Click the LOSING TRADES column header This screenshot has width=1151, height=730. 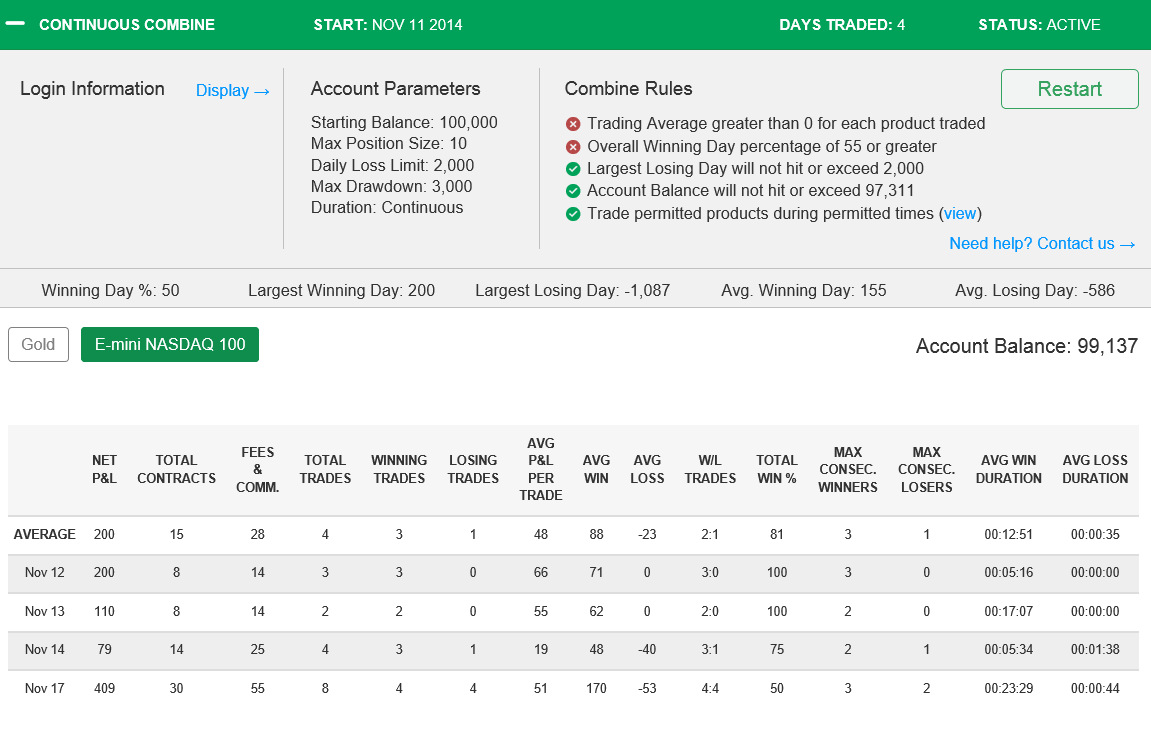[x=473, y=469]
